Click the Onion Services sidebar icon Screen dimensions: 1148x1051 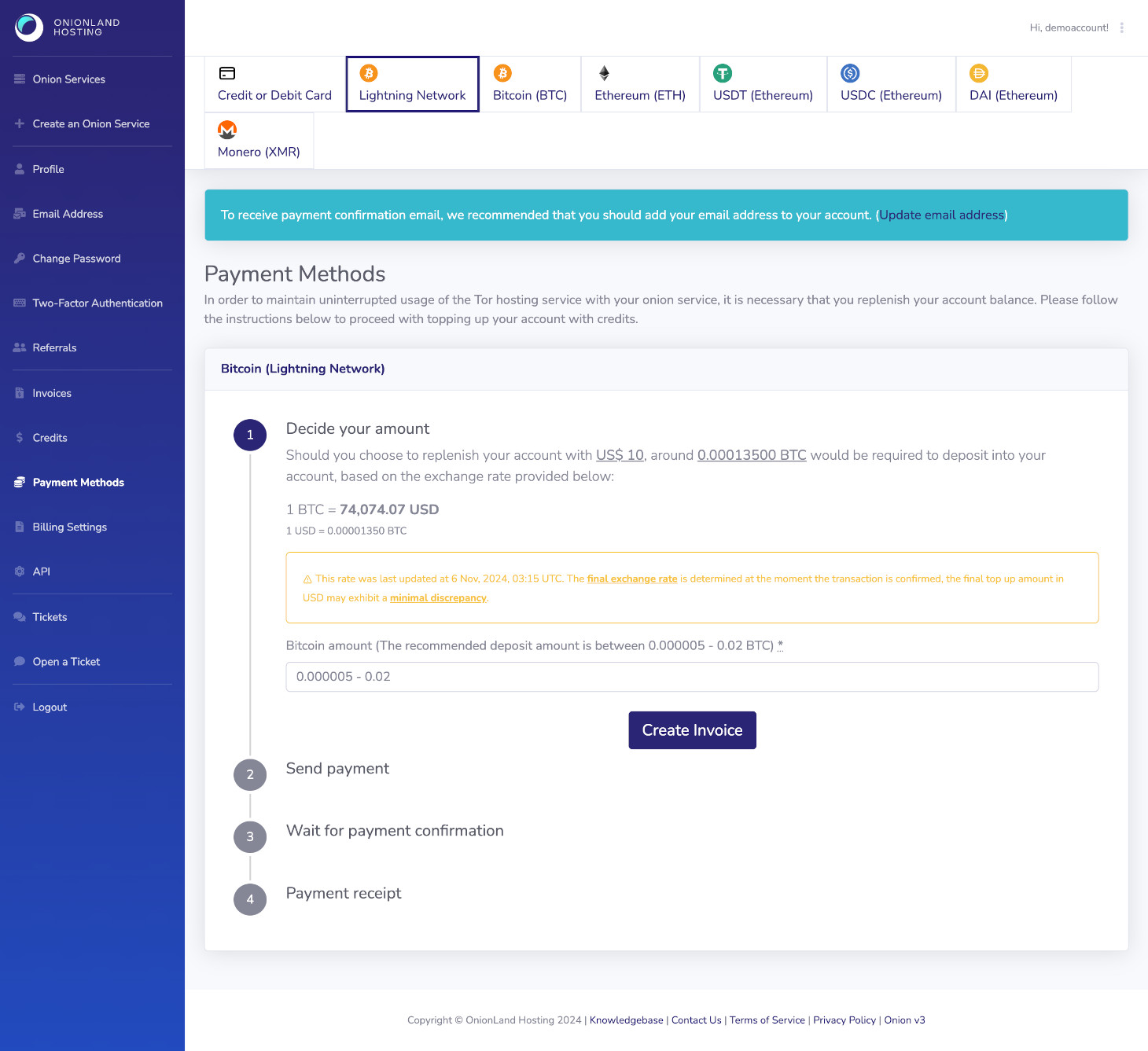[x=20, y=79]
